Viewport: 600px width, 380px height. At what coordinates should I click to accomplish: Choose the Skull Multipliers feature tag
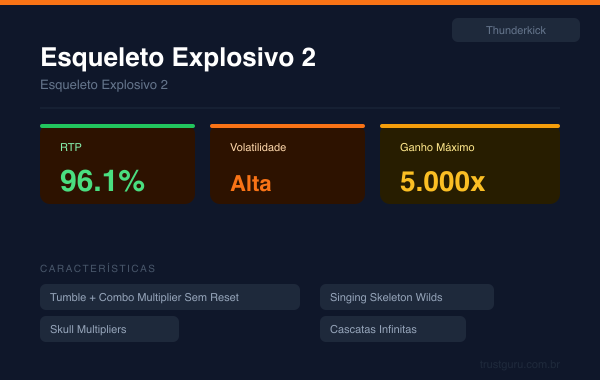click(x=109, y=329)
